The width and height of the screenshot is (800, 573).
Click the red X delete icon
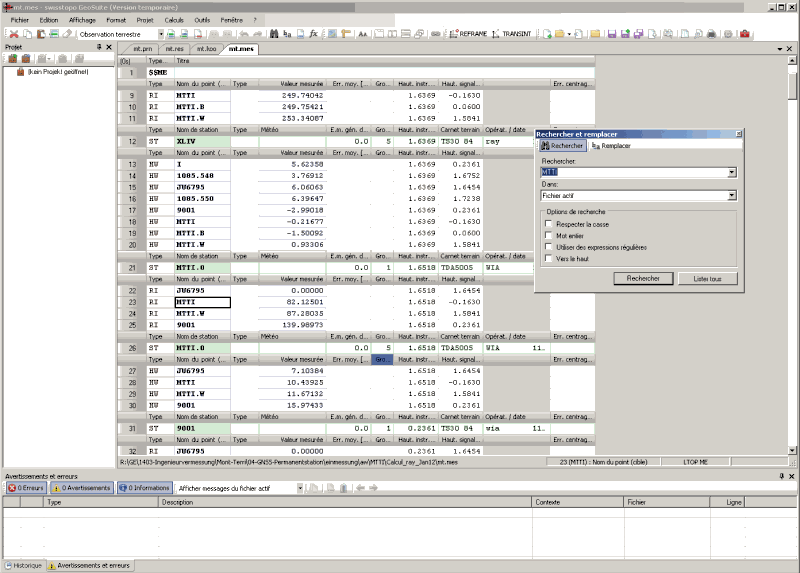click(14, 34)
